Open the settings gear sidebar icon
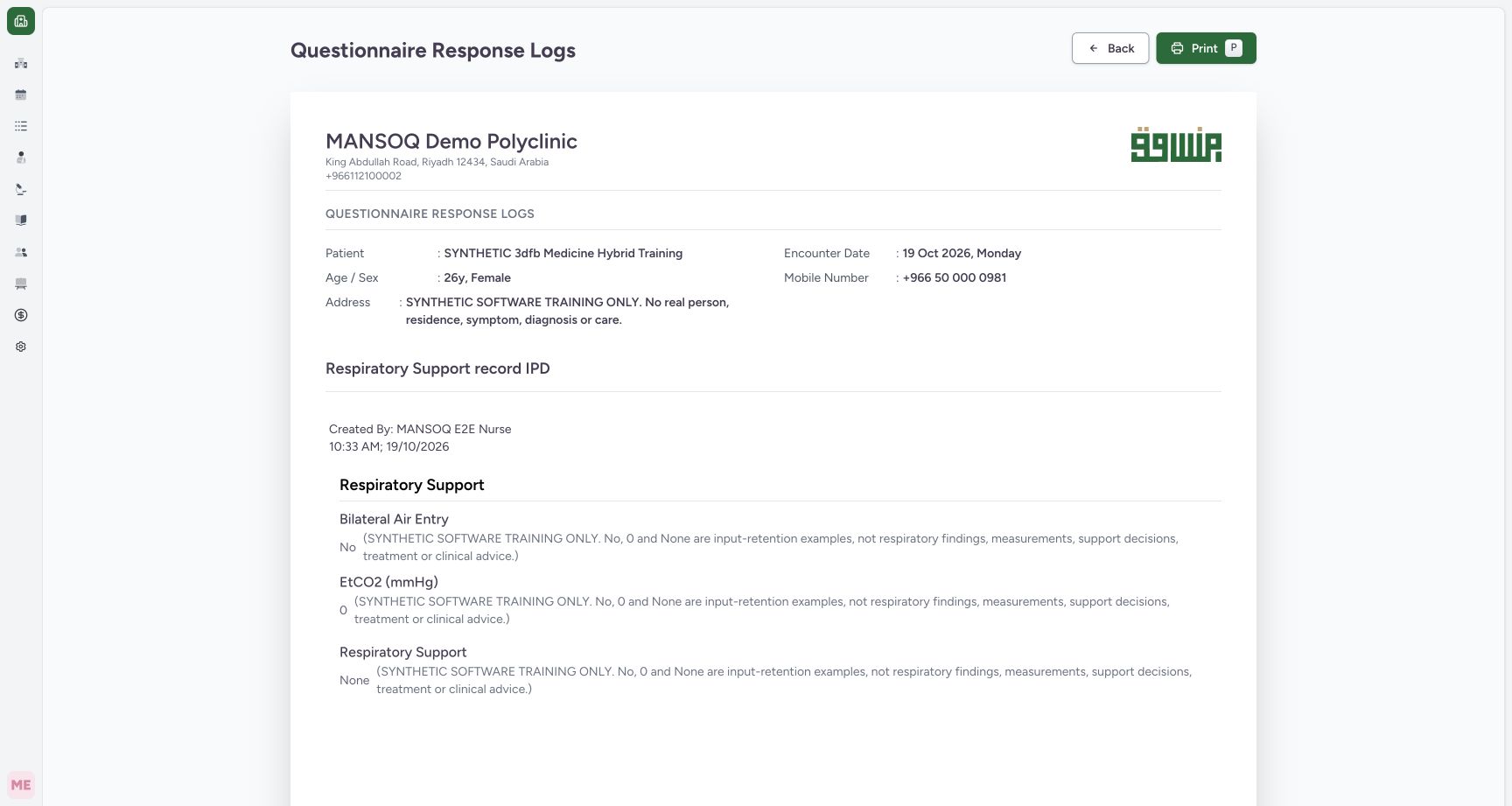 21,347
